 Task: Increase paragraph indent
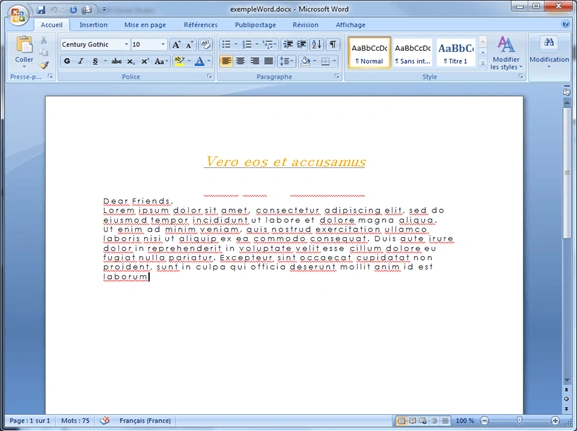pos(301,45)
